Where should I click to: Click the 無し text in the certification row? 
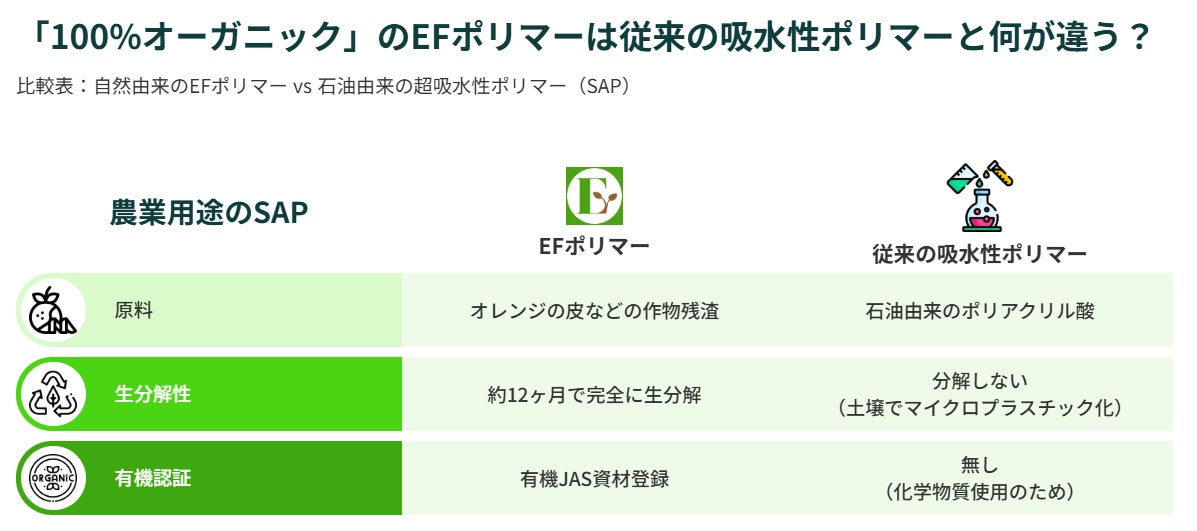pyautogui.click(x=979, y=465)
